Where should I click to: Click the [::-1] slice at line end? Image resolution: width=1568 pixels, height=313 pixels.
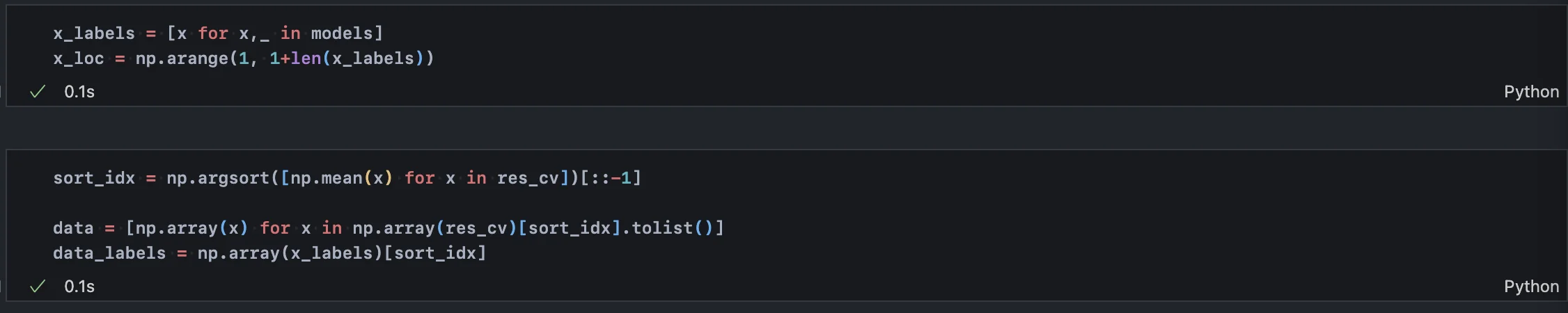pos(611,178)
